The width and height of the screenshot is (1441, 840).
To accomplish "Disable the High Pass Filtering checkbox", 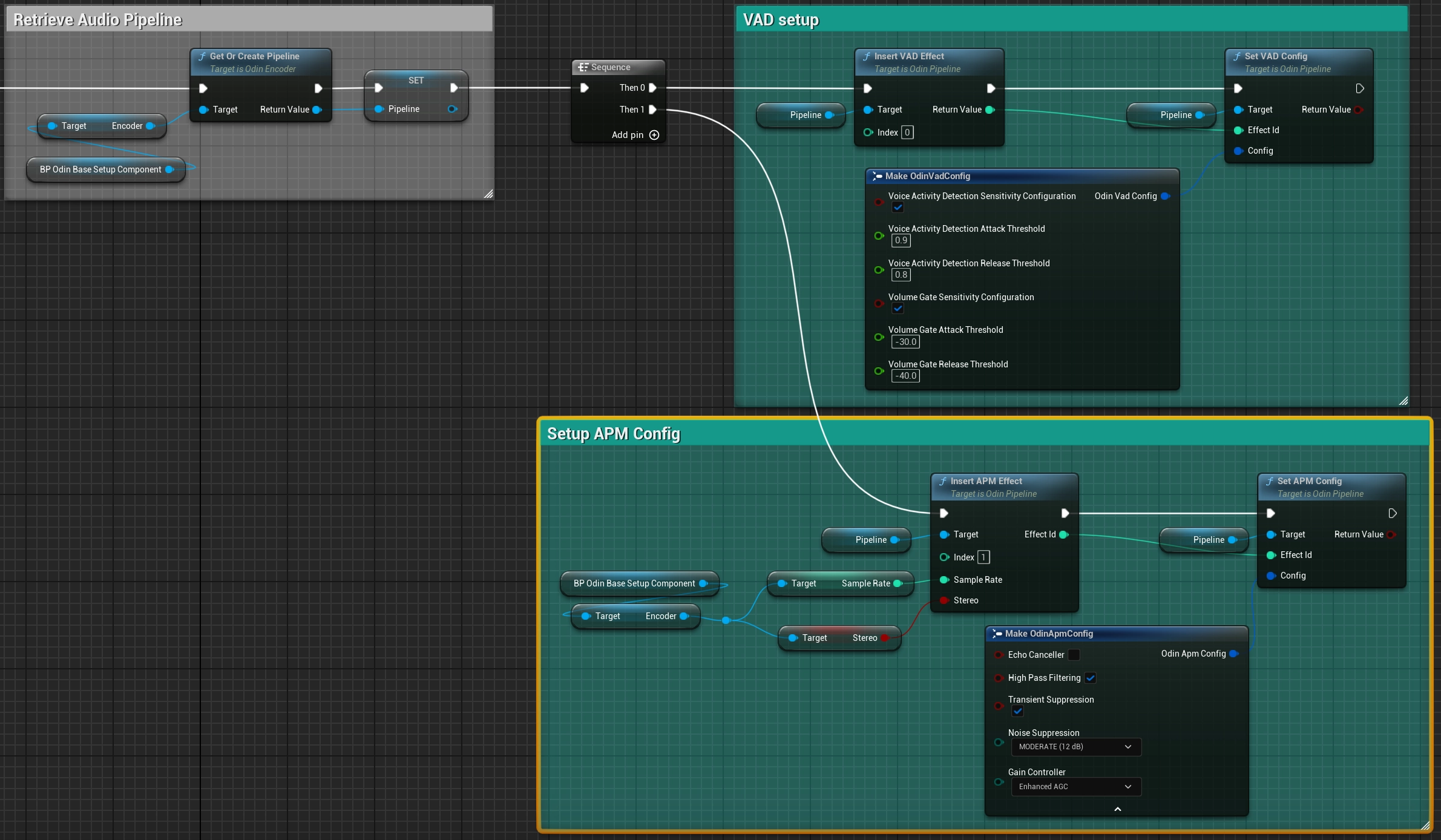I will [1091, 678].
